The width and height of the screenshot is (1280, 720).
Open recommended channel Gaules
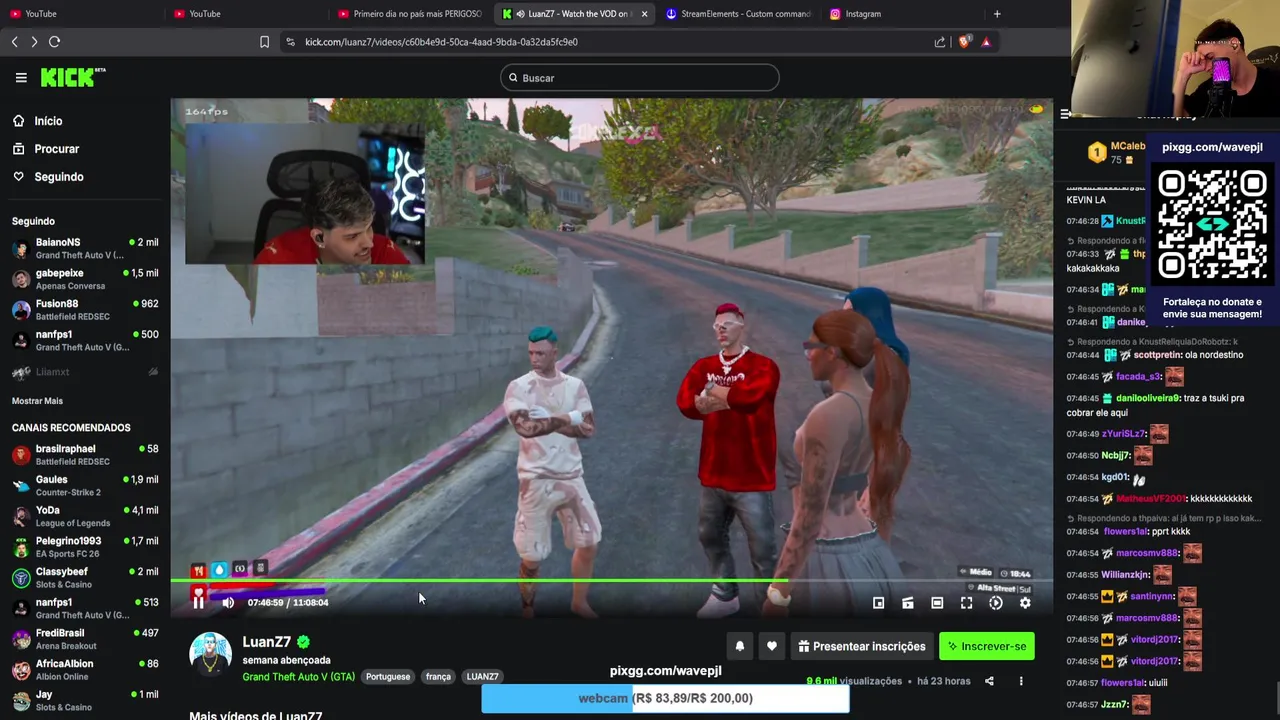click(x=85, y=485)
